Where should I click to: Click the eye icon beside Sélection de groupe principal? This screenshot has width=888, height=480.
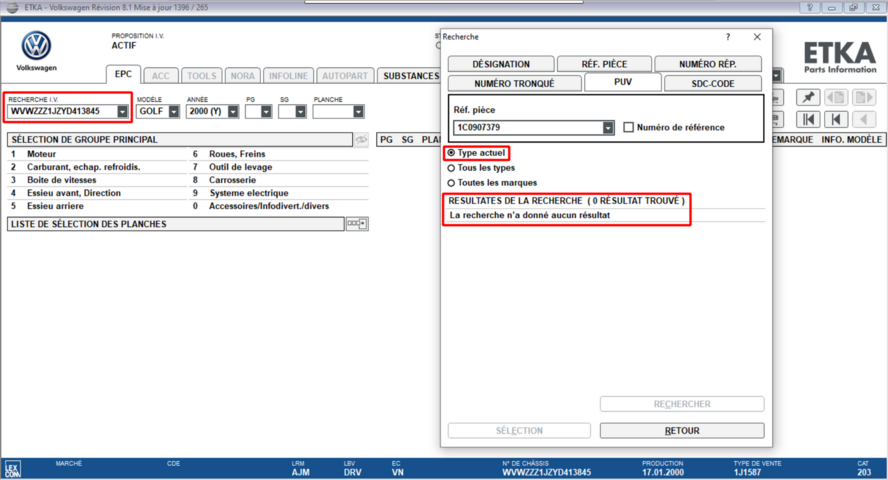coord(361,139)
